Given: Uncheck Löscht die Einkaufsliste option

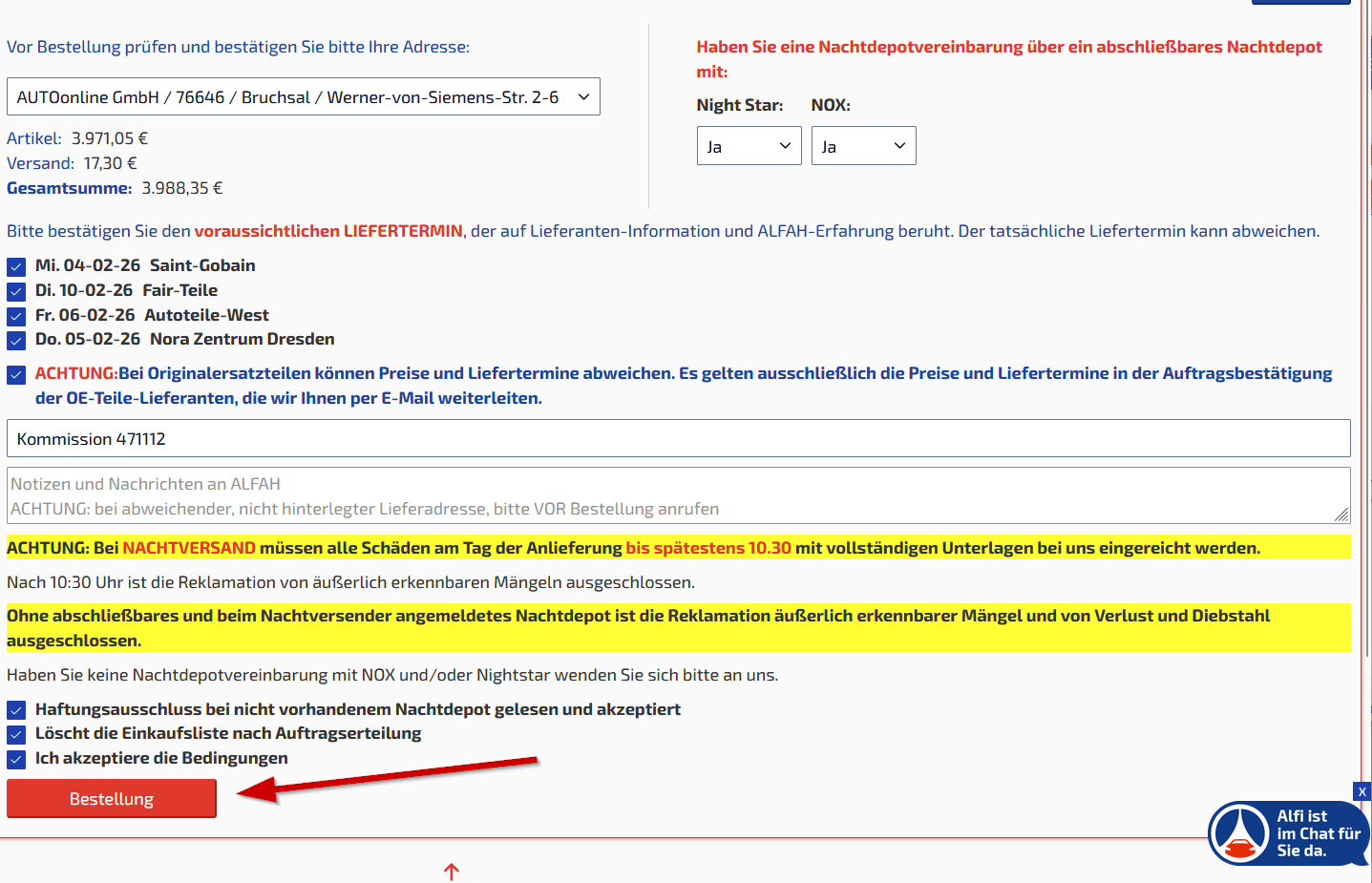Looking at the screenshot, I should click(x=16, y=734).
